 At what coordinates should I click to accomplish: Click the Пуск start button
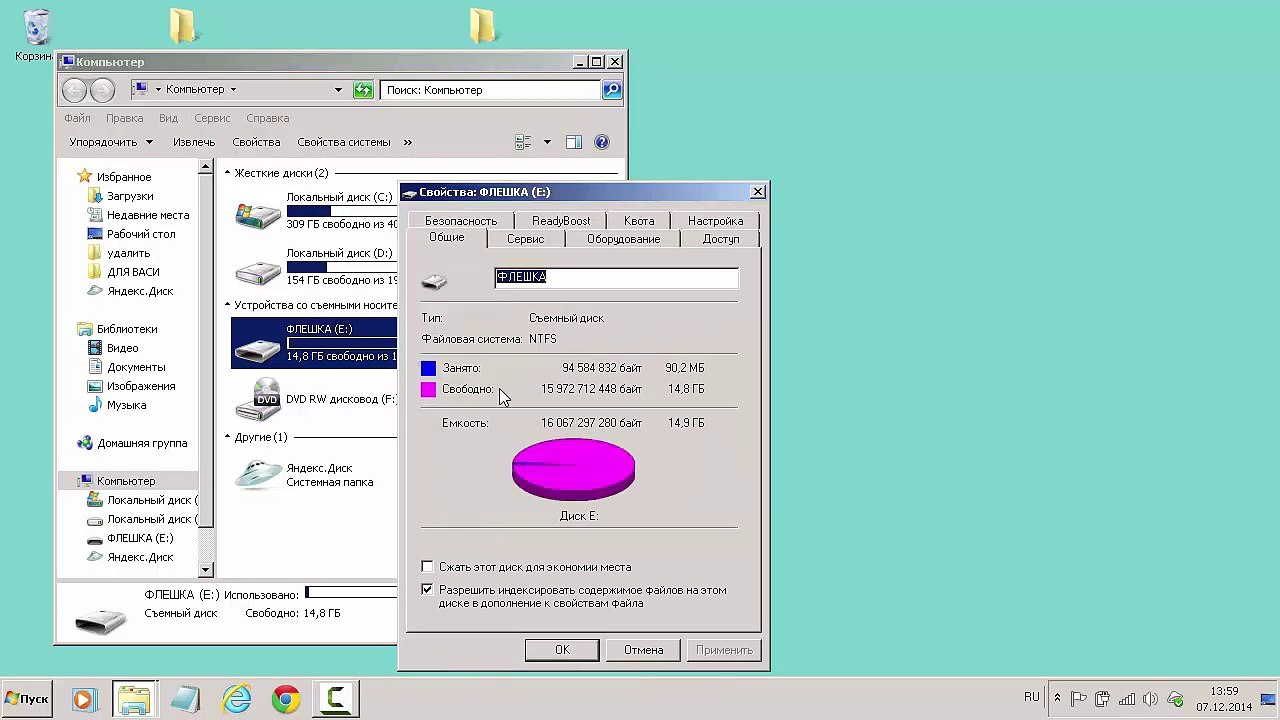coord(27,699)
